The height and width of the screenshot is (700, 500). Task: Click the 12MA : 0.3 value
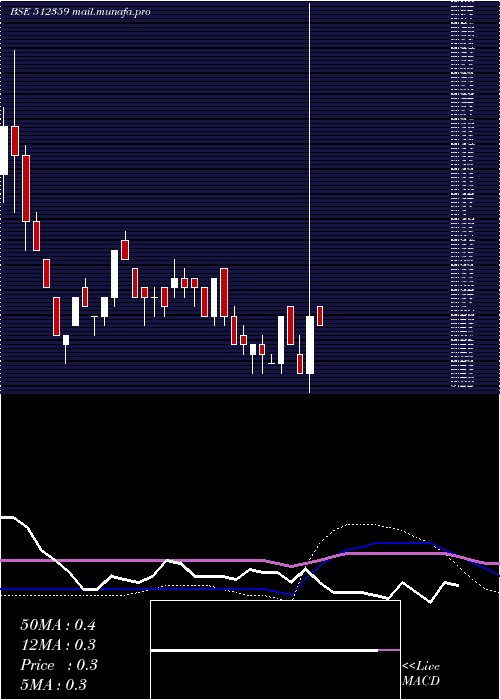pos(58,645)
